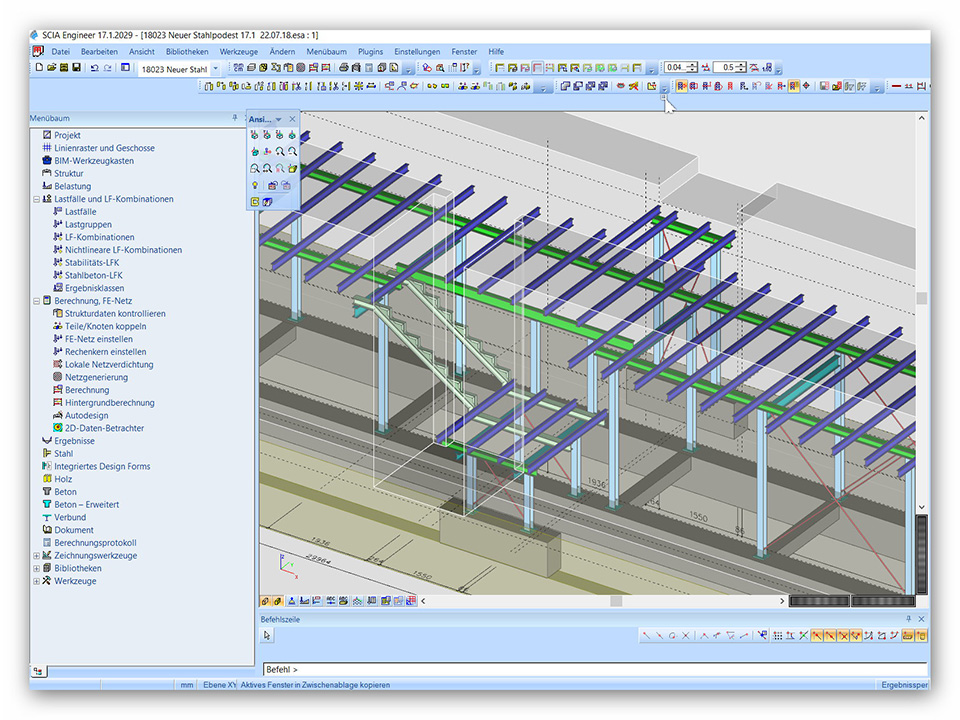The image size is (960, 720).
Task: Click the light bulb icon in Ansicht palette
Action: point(255,186)
